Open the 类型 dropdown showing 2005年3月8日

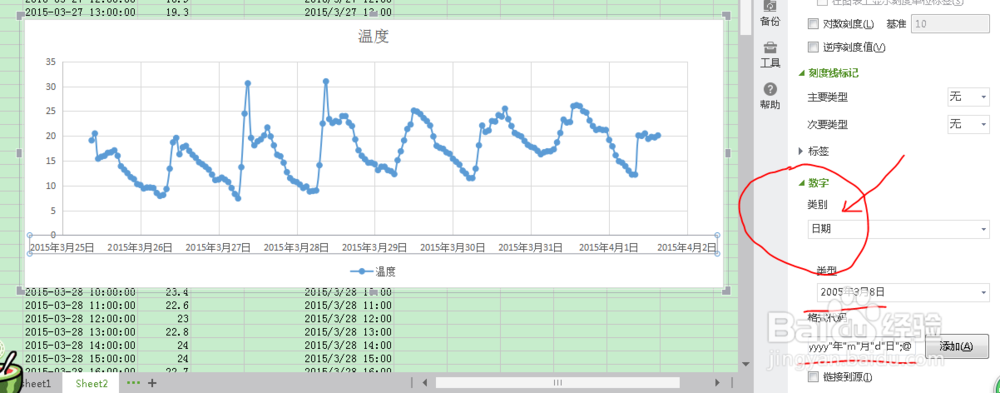[903, 292]
